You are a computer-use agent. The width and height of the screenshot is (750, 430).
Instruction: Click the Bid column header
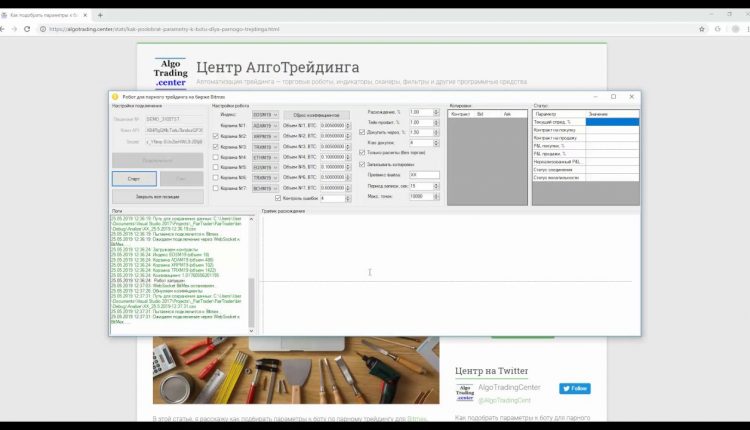coord(487,114)
